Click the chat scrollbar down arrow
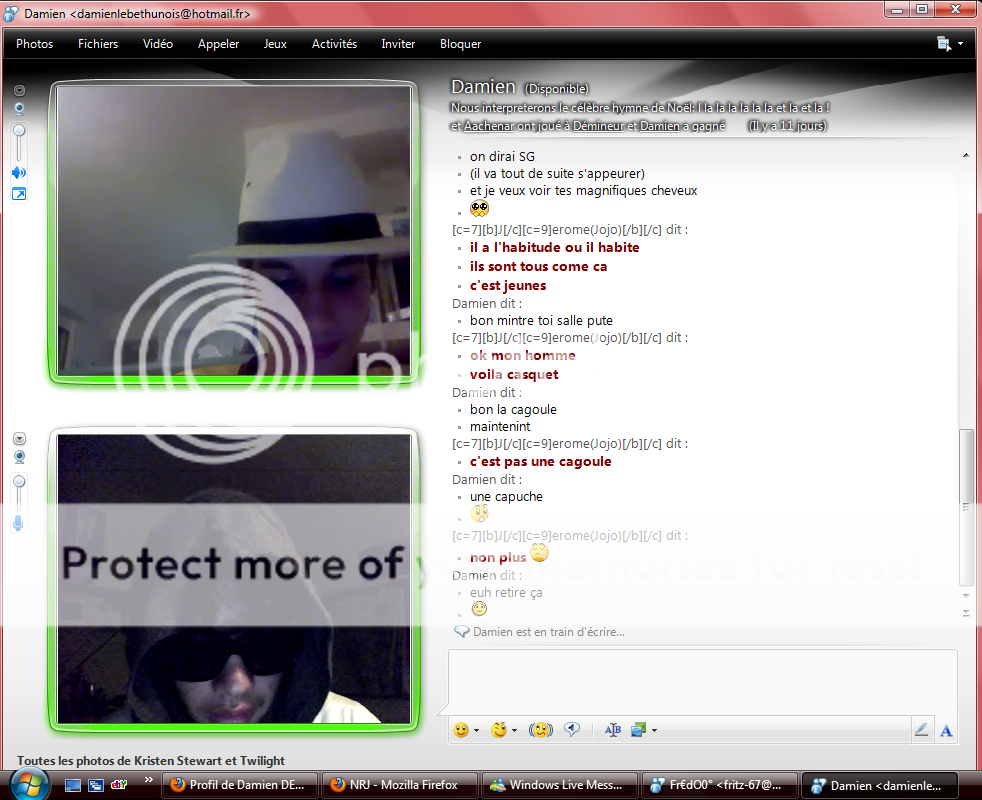The width and height of the screenshot is (982, 800). [x=966, y=596]
